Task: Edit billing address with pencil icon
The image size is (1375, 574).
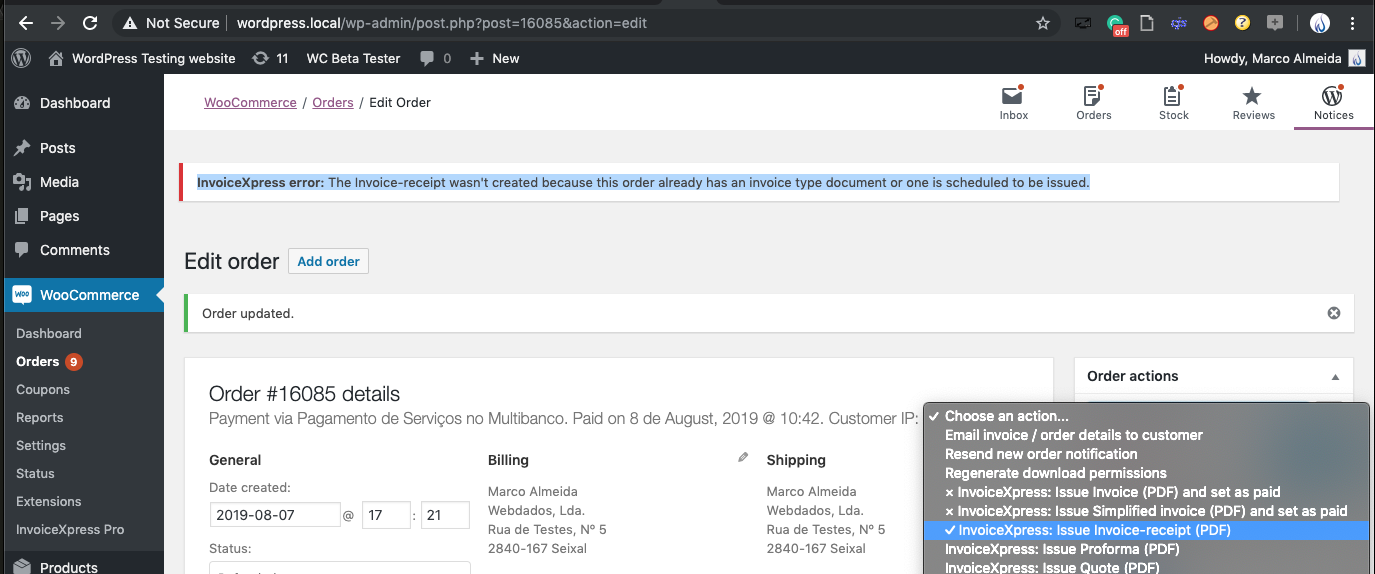Action: tap(743, 457)
